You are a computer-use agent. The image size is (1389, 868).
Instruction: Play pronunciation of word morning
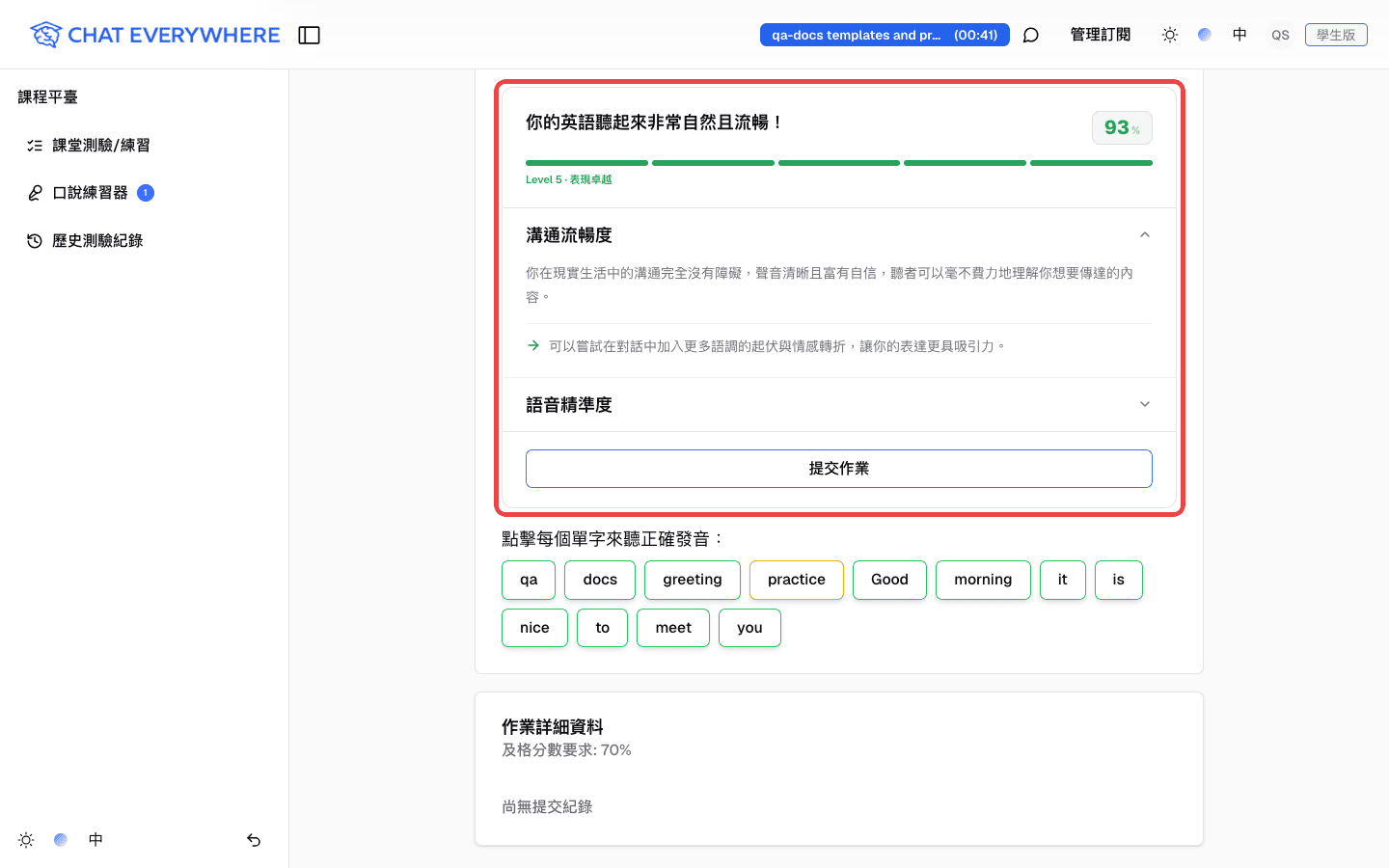point(983,580)
